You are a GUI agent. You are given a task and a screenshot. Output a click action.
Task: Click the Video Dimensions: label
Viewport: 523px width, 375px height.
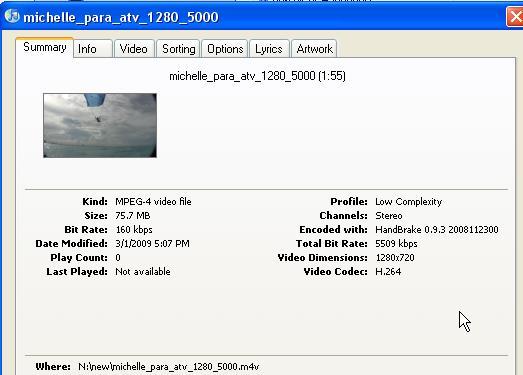tap(323, 258)
